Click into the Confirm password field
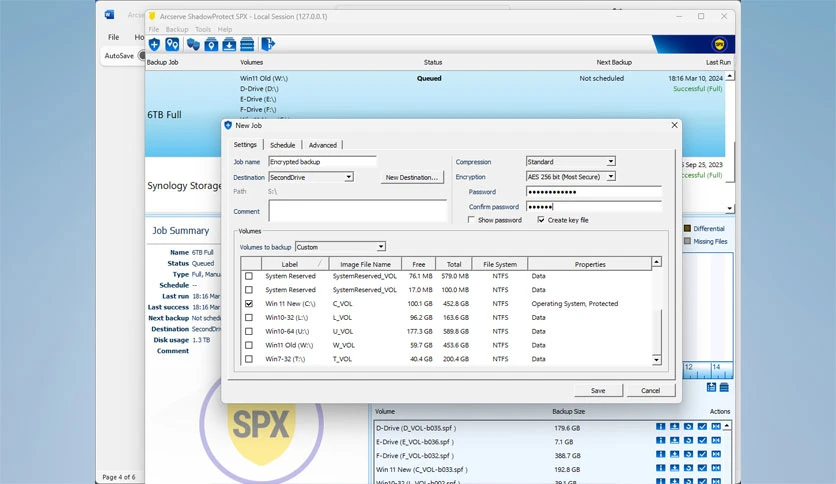The image size is (836, 484). (x=593, y=206)
